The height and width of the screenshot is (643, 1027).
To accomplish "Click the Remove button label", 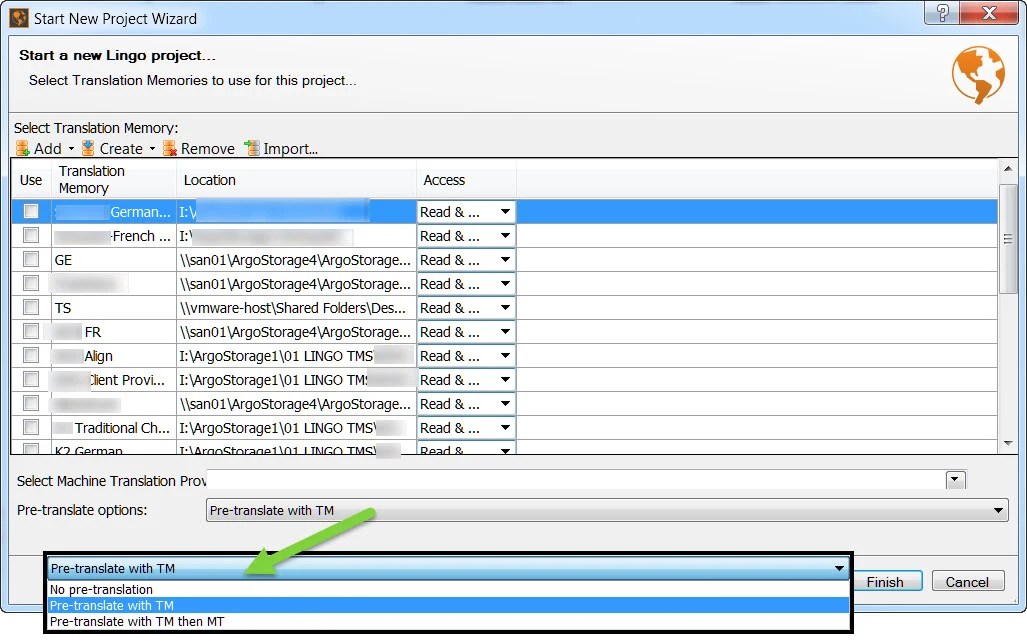I will (x=208, y=149).
